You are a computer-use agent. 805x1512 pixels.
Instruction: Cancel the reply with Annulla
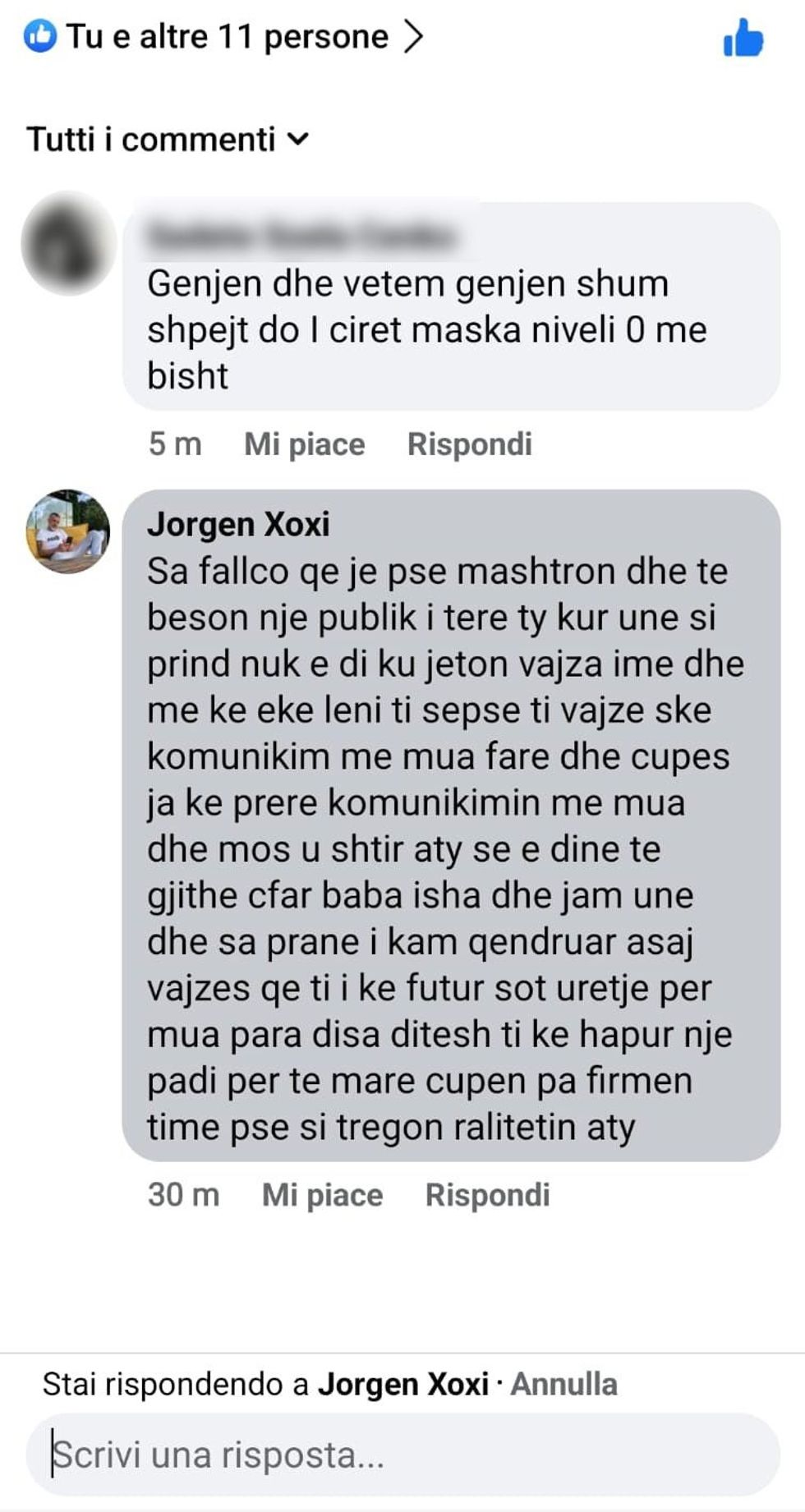coord(564,1384)
